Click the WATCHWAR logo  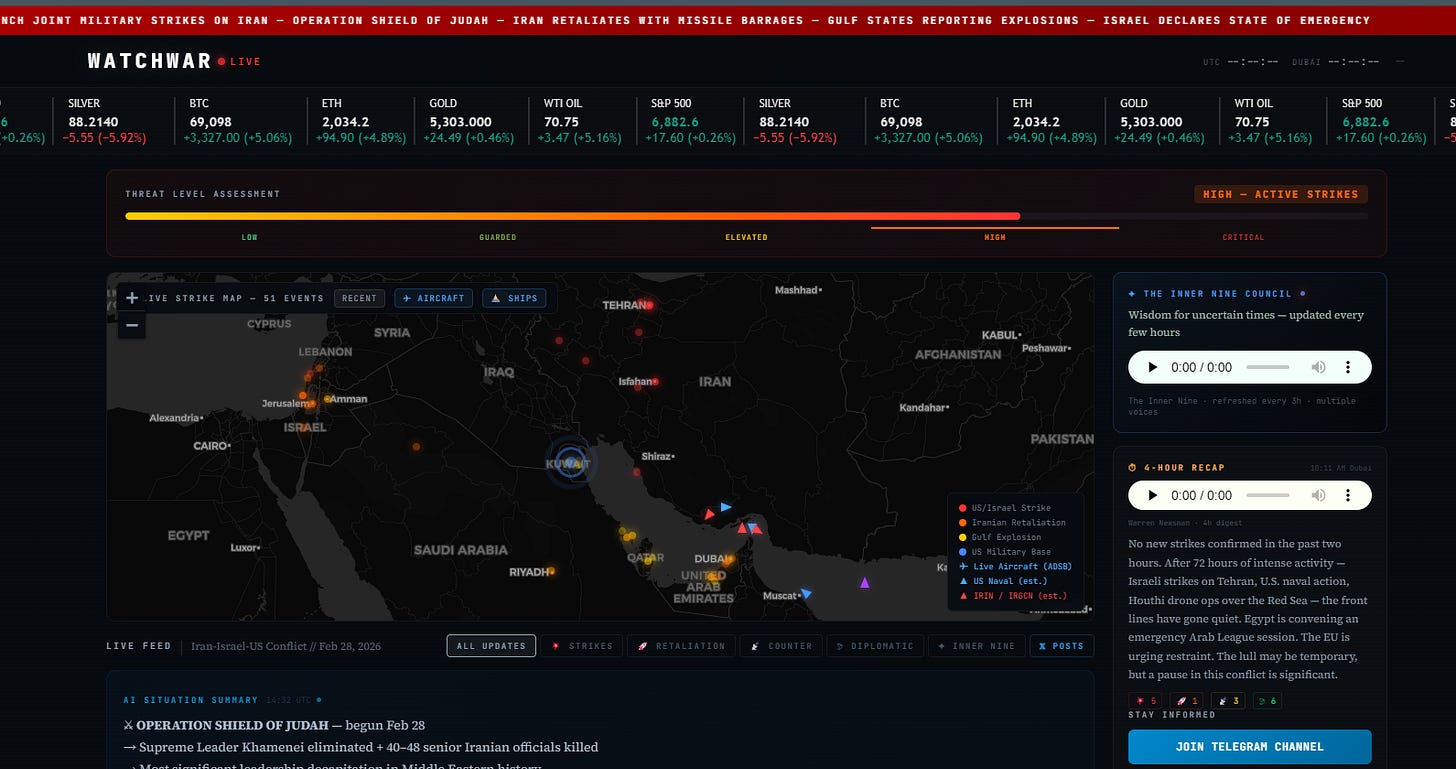click(150, 61)
